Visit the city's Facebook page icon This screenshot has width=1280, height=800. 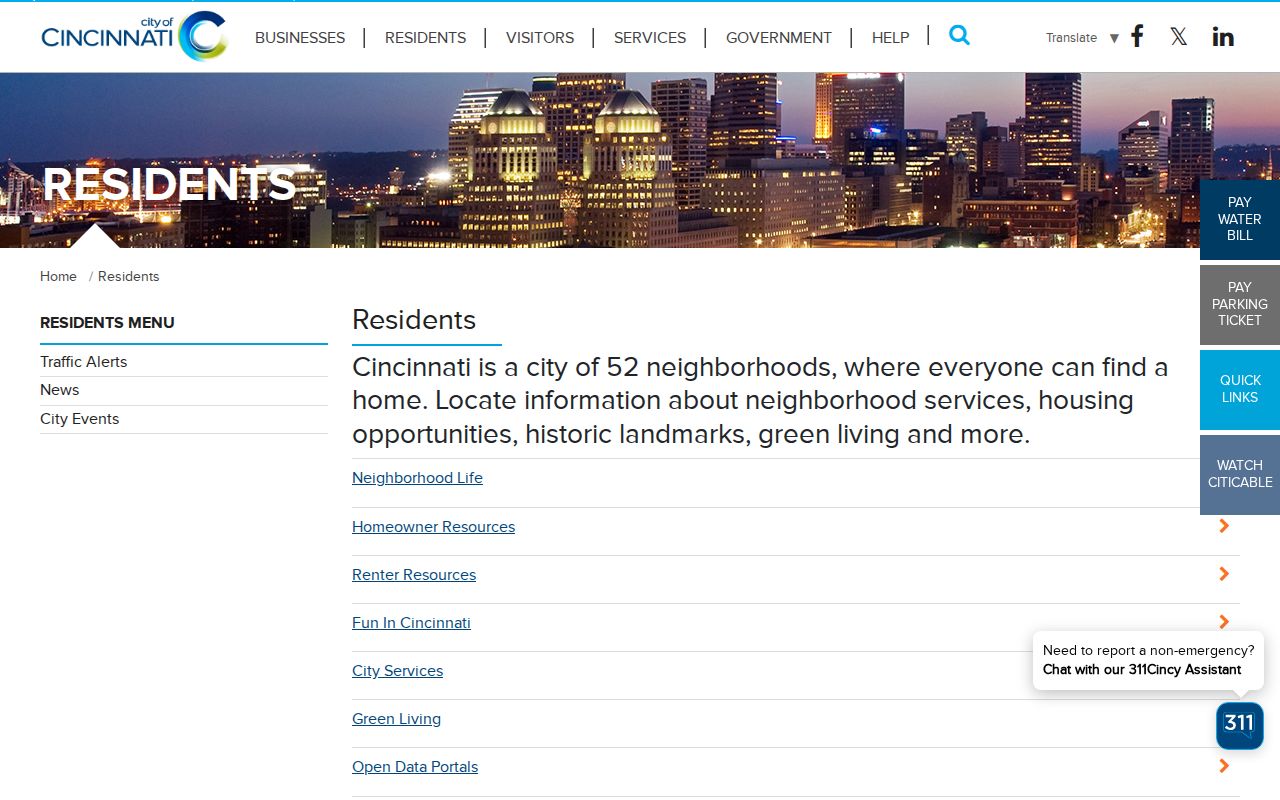tap(1137, 37)
